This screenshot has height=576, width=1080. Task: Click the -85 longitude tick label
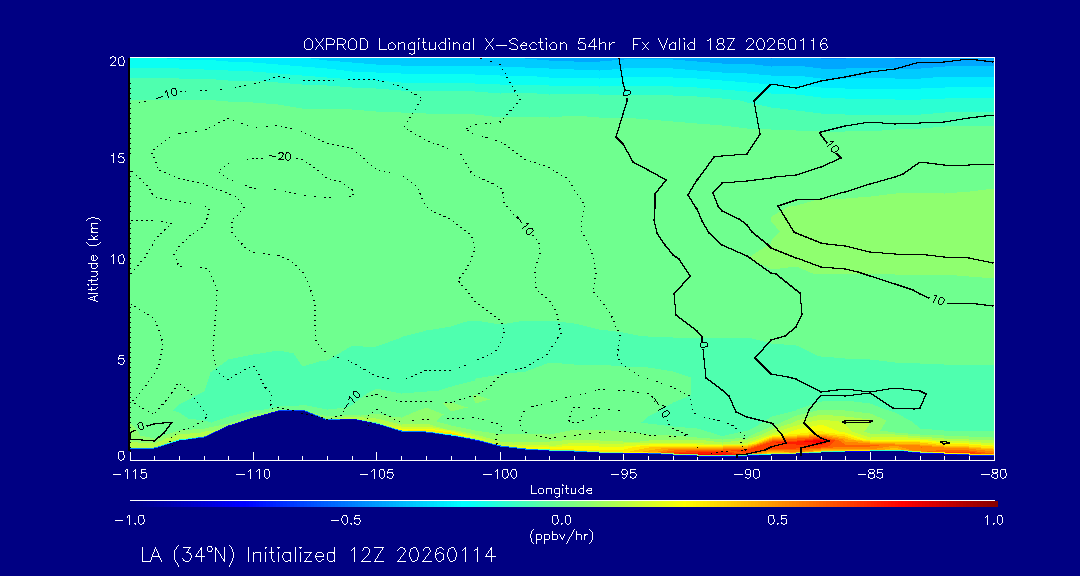pyautogui.click(x=871, y=475)
